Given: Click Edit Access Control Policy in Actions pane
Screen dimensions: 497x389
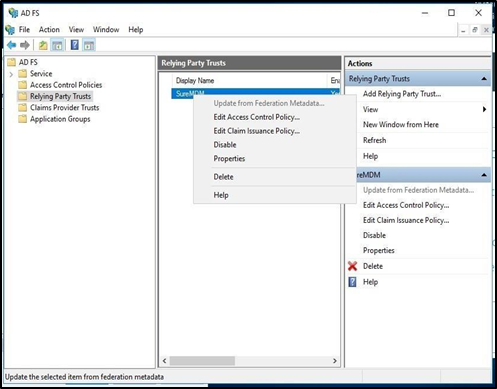Looking at the screenshot, I should [x=406, y=205].
